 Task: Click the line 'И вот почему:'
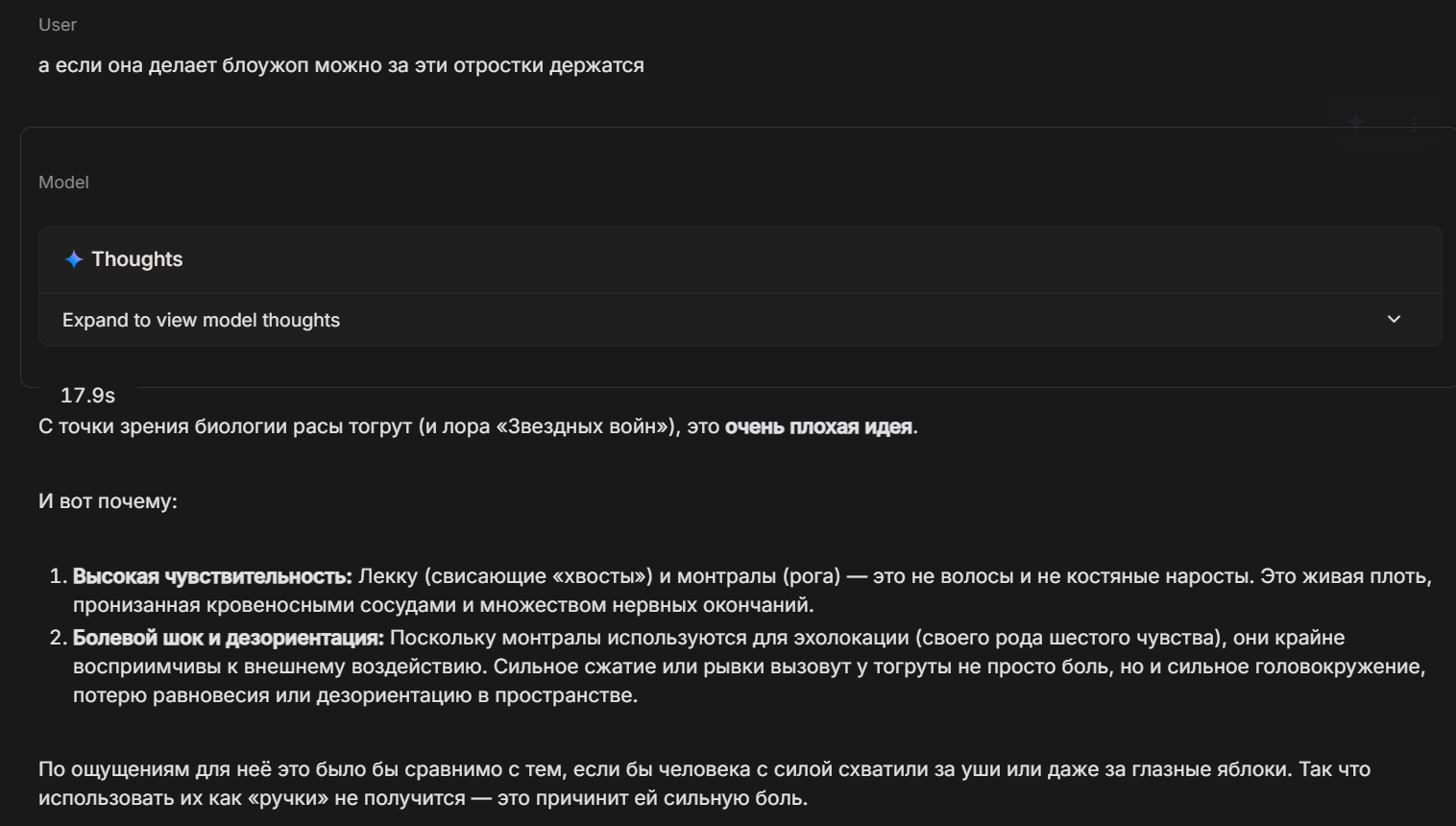point(108,501)
